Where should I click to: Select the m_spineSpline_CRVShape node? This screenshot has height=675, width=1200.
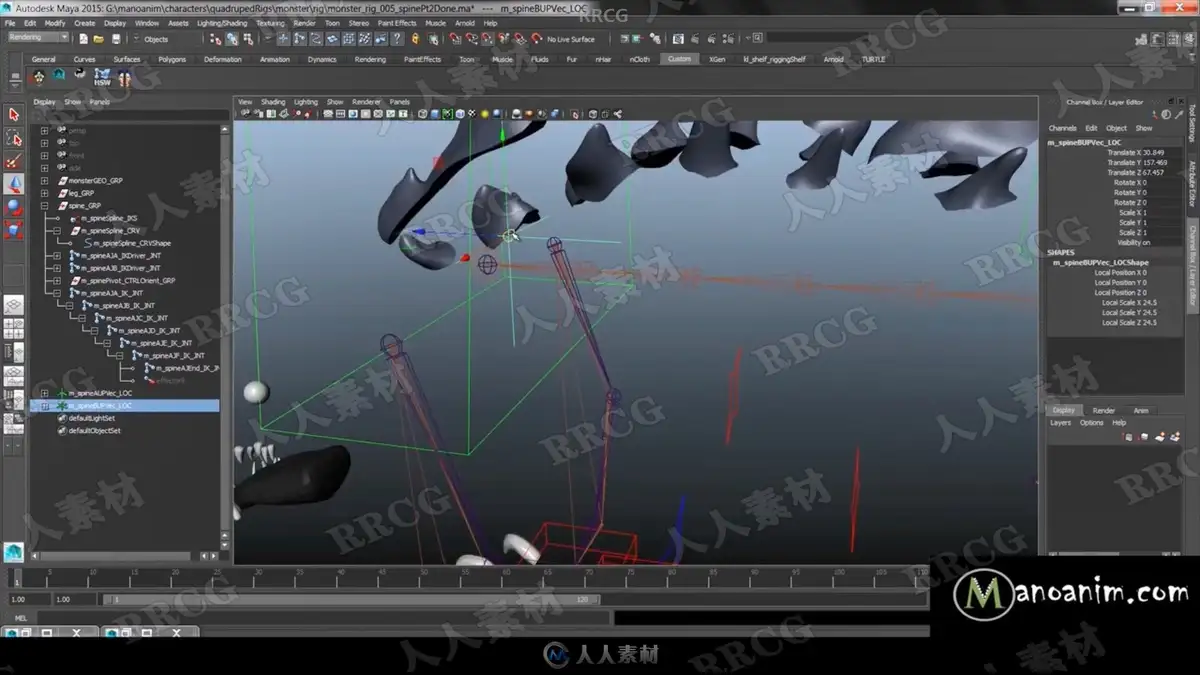[131, 243]
